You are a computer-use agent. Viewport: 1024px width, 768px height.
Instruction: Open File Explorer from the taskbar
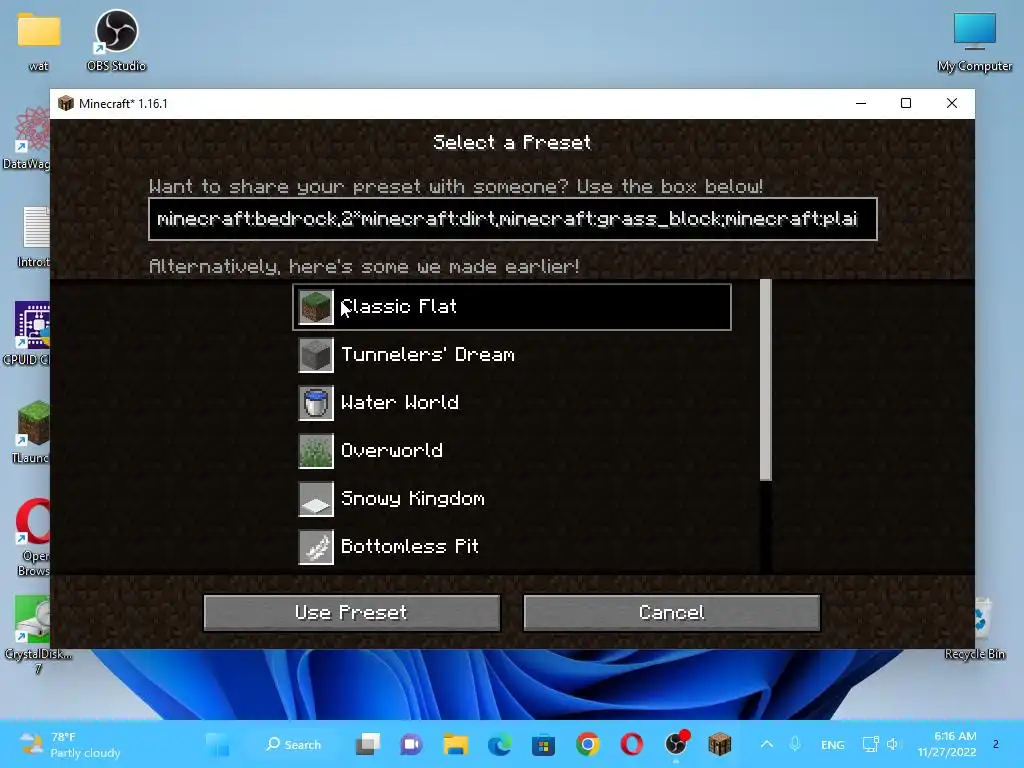pos(456,744)
